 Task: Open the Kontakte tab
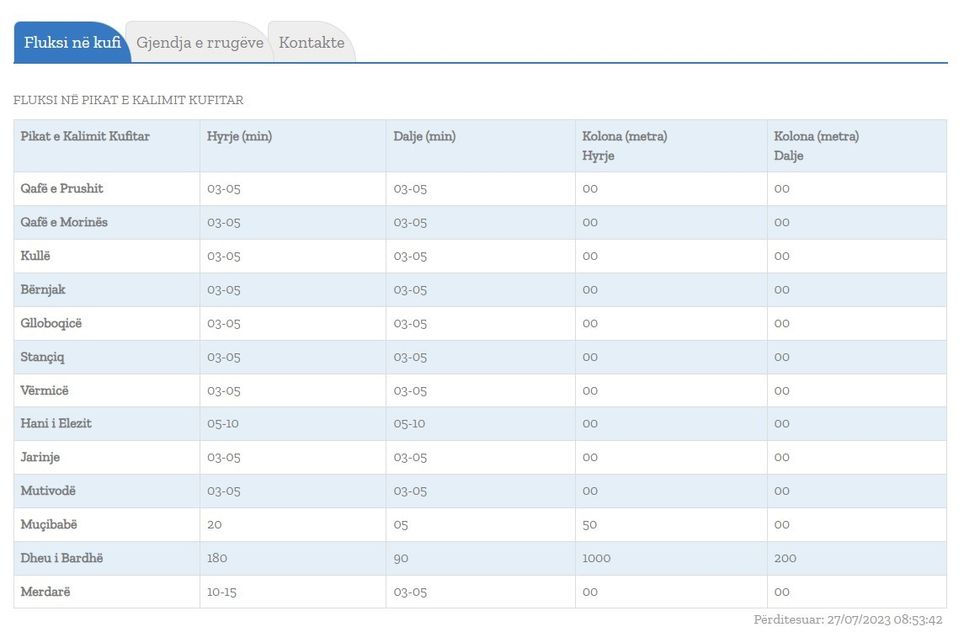[311, 43]
